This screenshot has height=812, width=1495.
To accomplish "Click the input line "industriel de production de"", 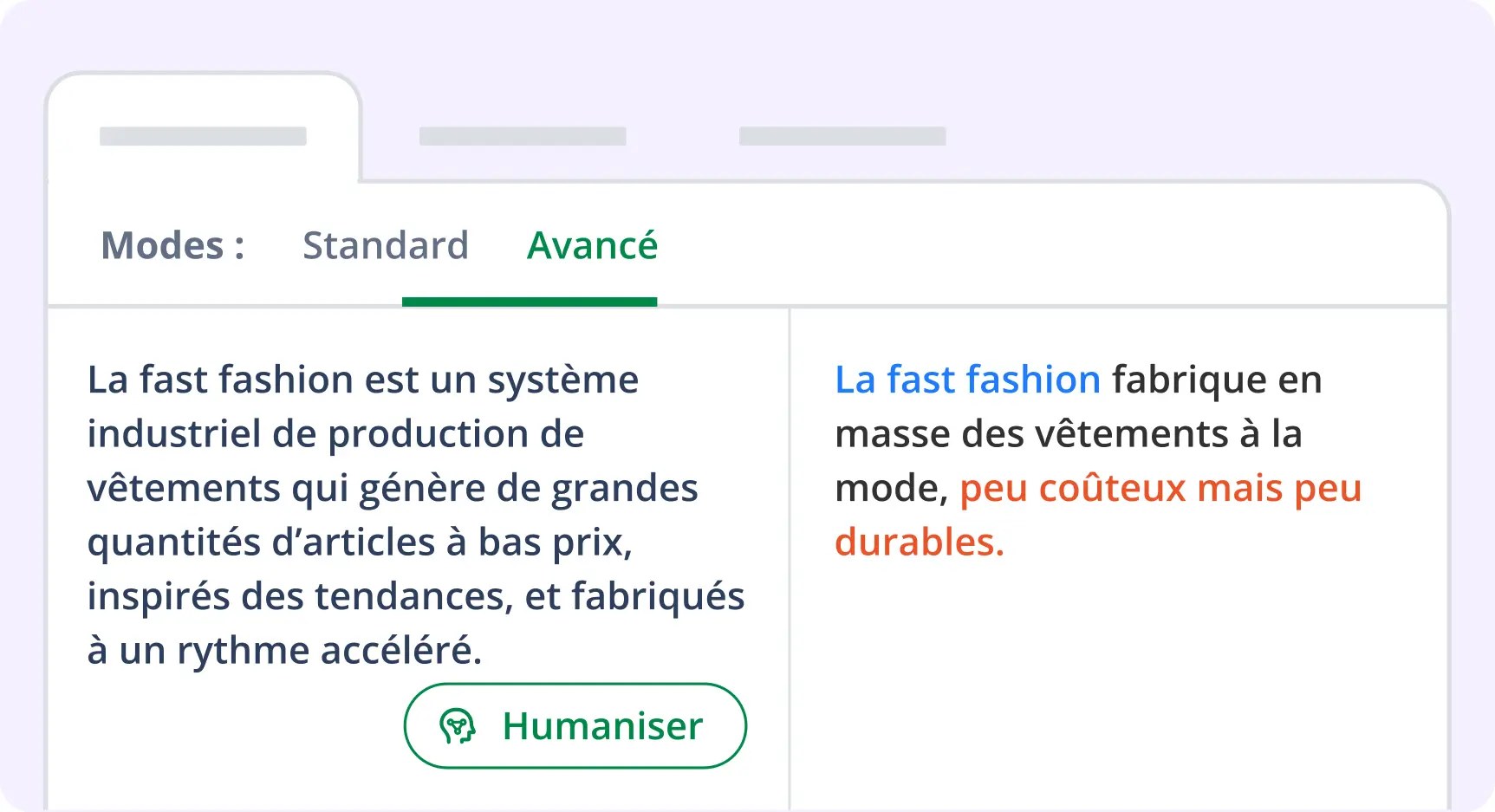I will (x=335, y=434).
